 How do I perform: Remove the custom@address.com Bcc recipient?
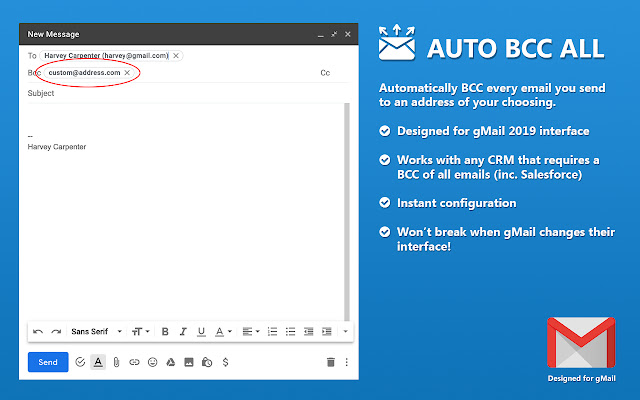click(x=127, y=73)
